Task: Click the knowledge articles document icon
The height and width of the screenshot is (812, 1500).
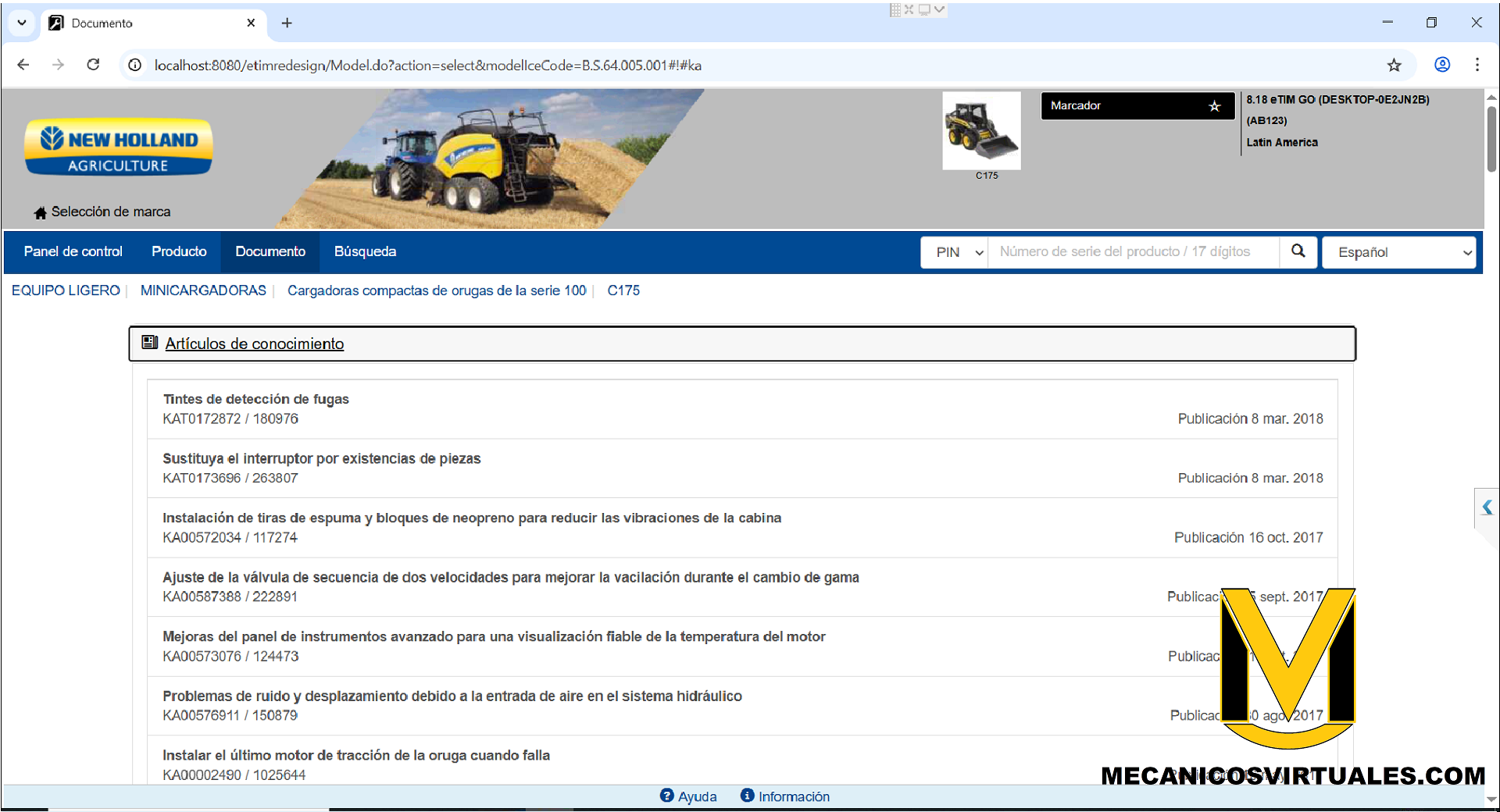Action: [x=150, y=342]
